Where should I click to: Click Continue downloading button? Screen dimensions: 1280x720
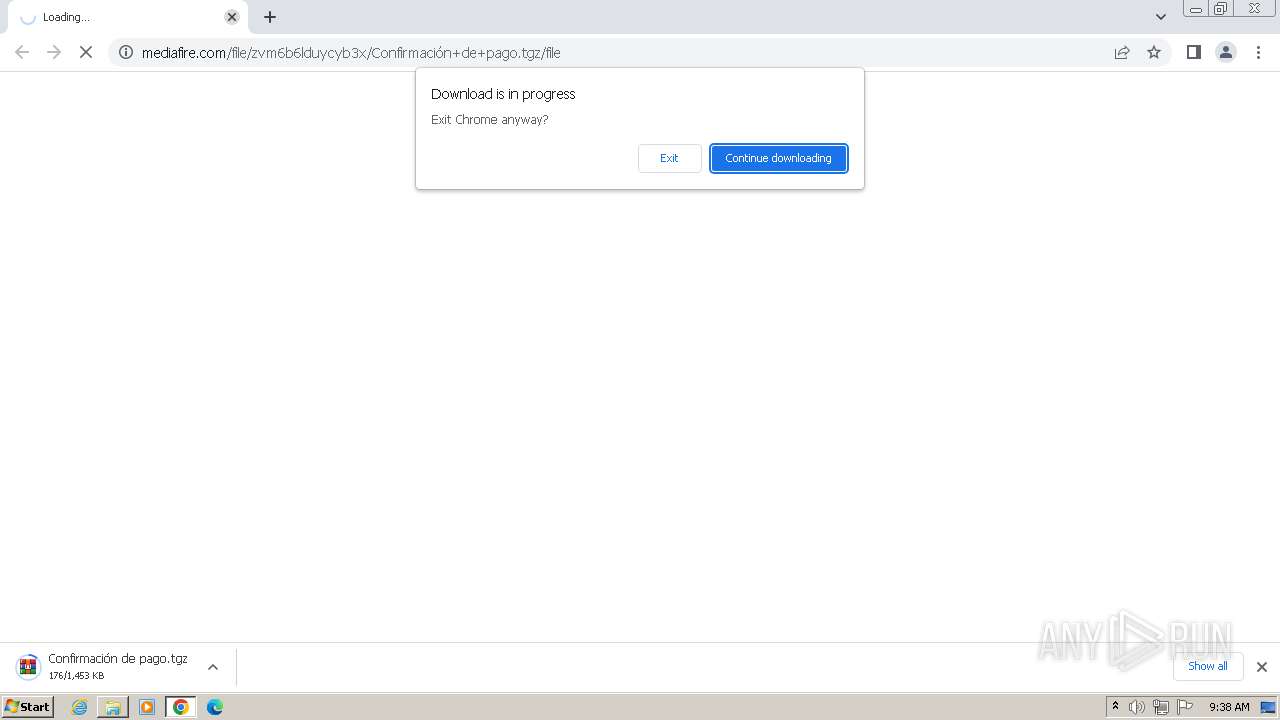tap(779, 158)
